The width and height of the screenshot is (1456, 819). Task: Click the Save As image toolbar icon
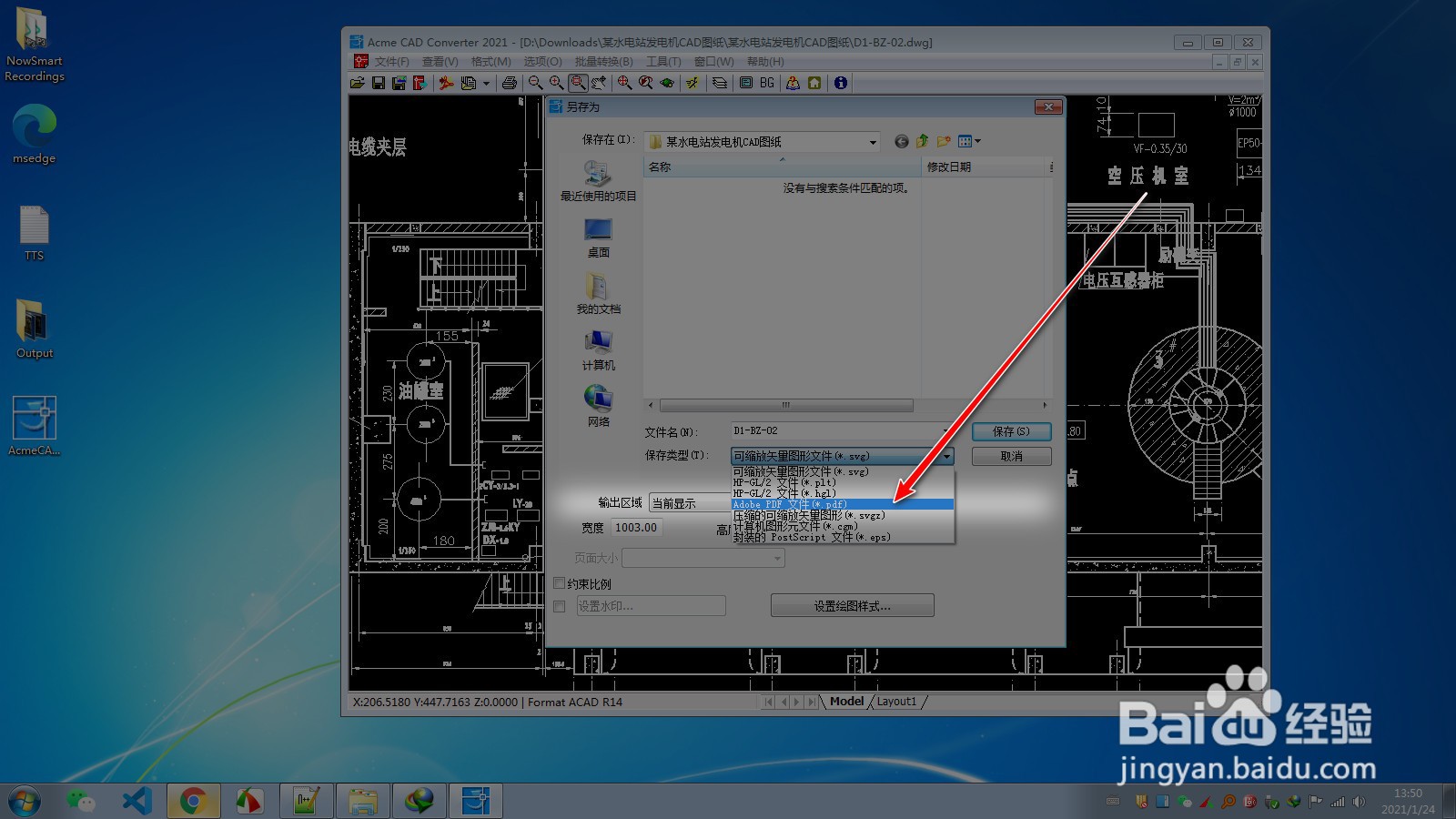[x=399, y=83]
